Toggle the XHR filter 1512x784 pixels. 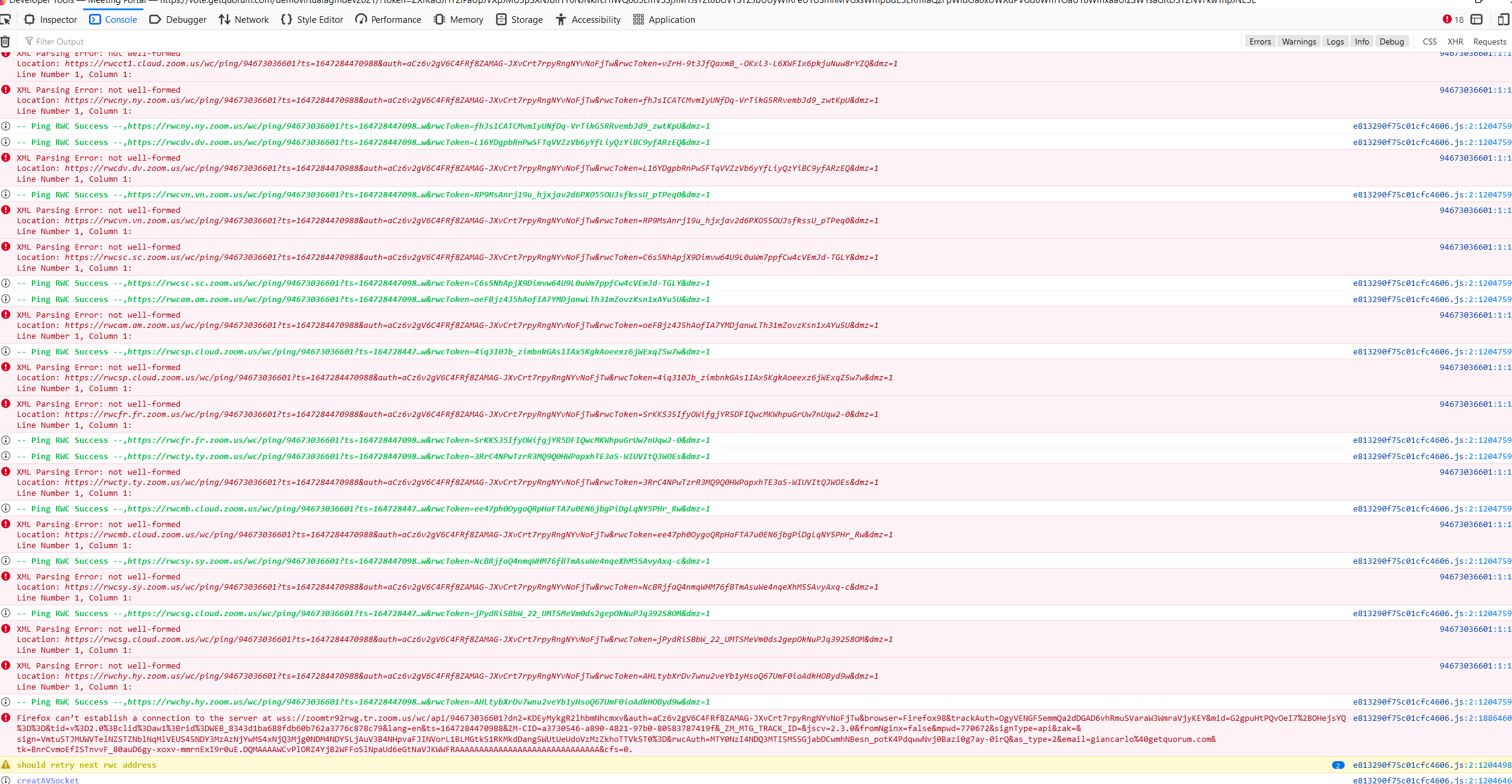[x=1455, y=42]
